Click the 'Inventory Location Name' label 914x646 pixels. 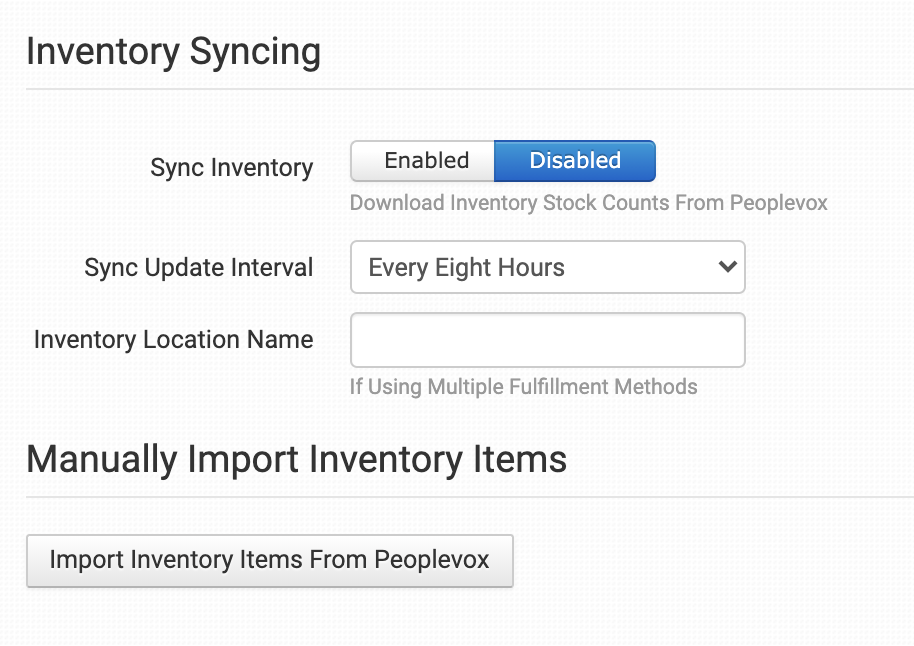(x=173, y=340)
